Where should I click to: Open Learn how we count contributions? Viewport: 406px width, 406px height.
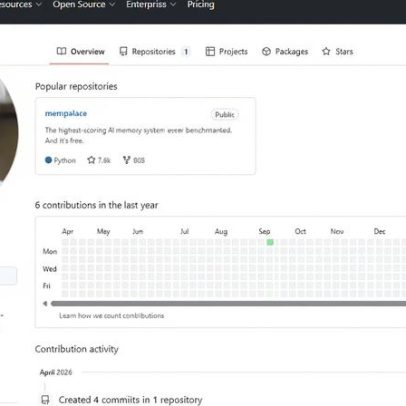[x=111, y=315]
